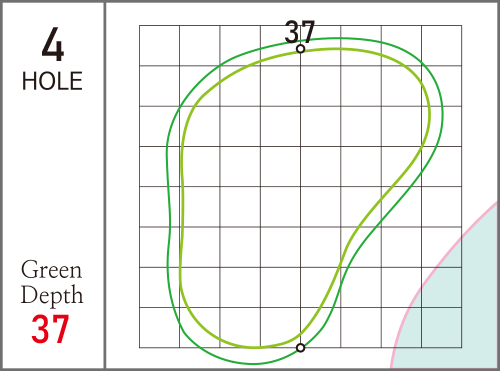500x371 pixels.
Task: Click the gray divider beside the hole info
Action: pos(105,185)
